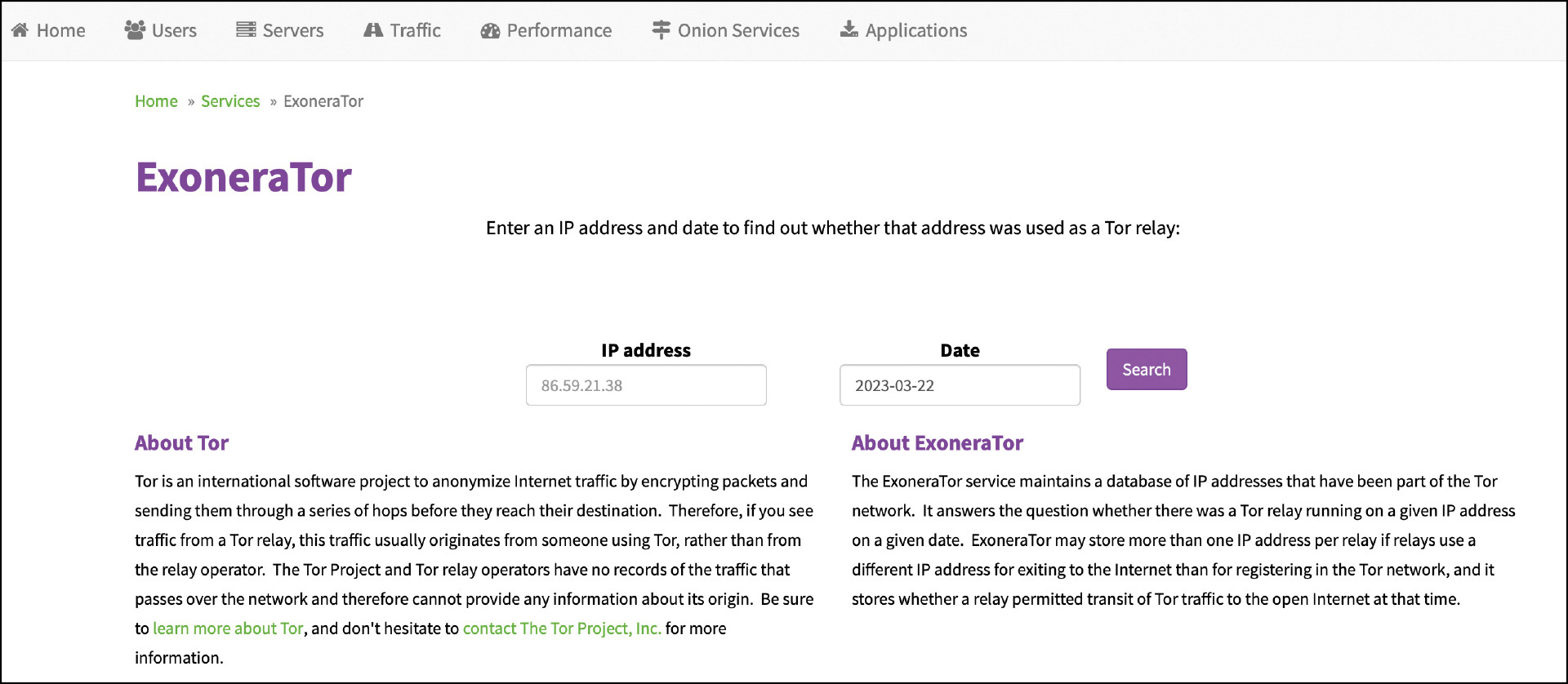Click the Applications download icon
Screen dimensions: 1568x684
[x=849, y=30]
